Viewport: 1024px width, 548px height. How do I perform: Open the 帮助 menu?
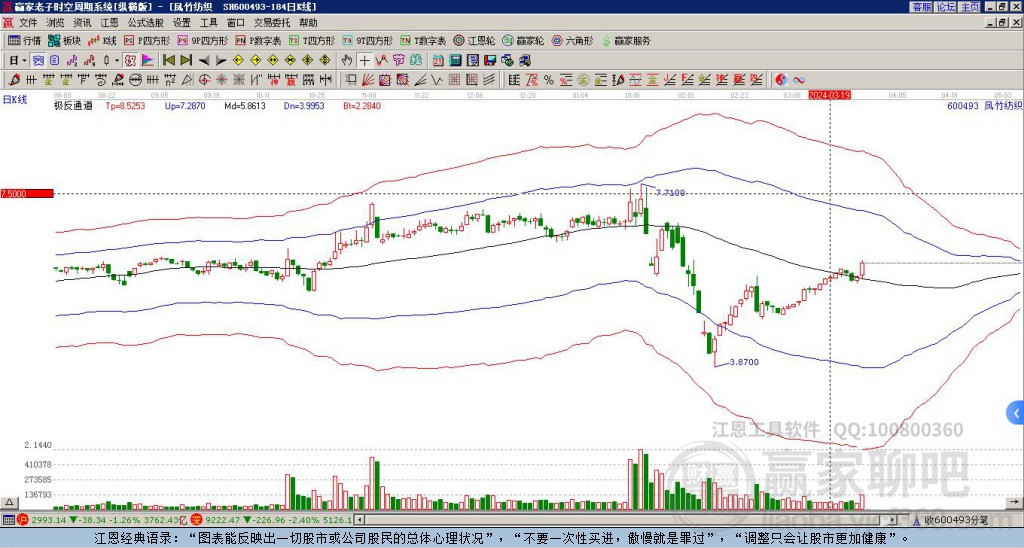(308, 23)
